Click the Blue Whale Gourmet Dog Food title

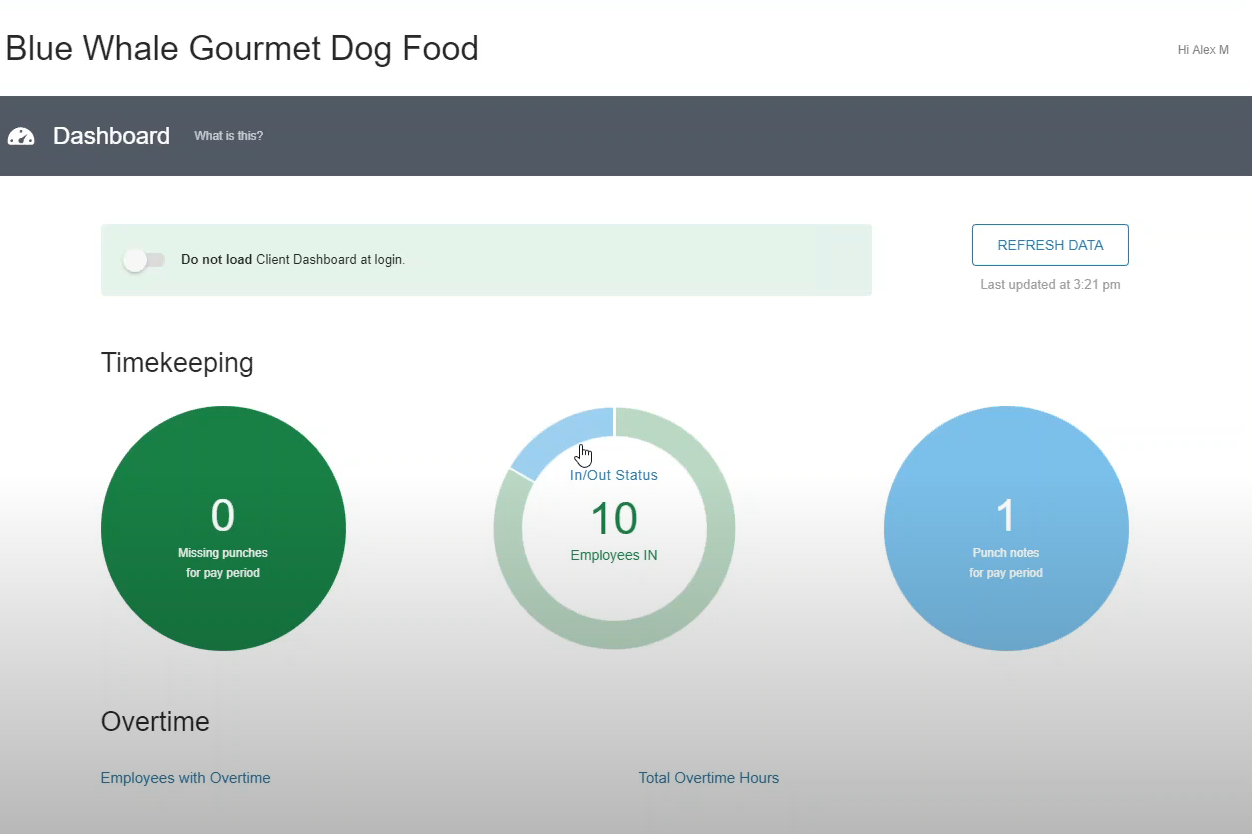pyautogui.click(x=242, y=48)
